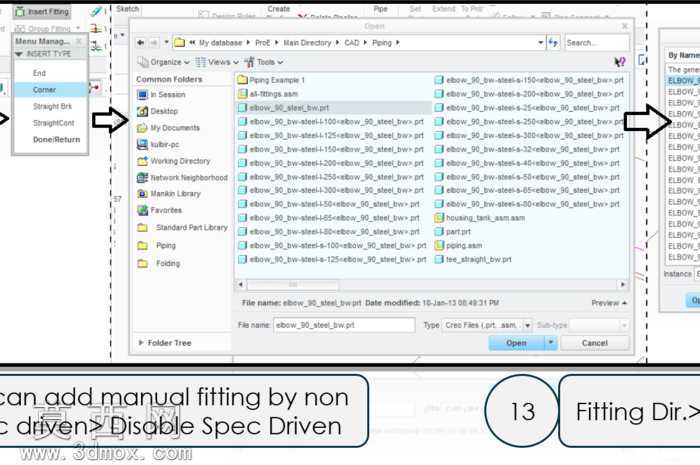Screen dimensions: 700x465
Task: Select all-fittings.asm file
Action: tap(268, 94)
